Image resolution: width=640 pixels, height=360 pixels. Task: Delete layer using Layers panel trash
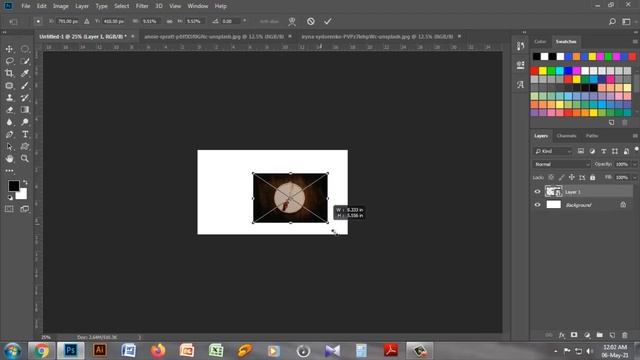[x=624, y=335]
